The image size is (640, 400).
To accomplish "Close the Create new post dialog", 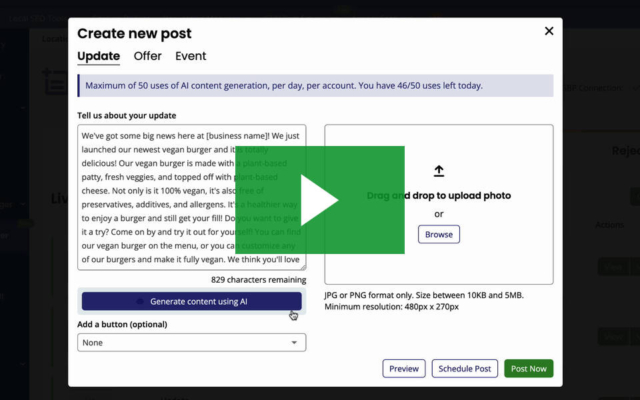I will (x=548, y=32).
